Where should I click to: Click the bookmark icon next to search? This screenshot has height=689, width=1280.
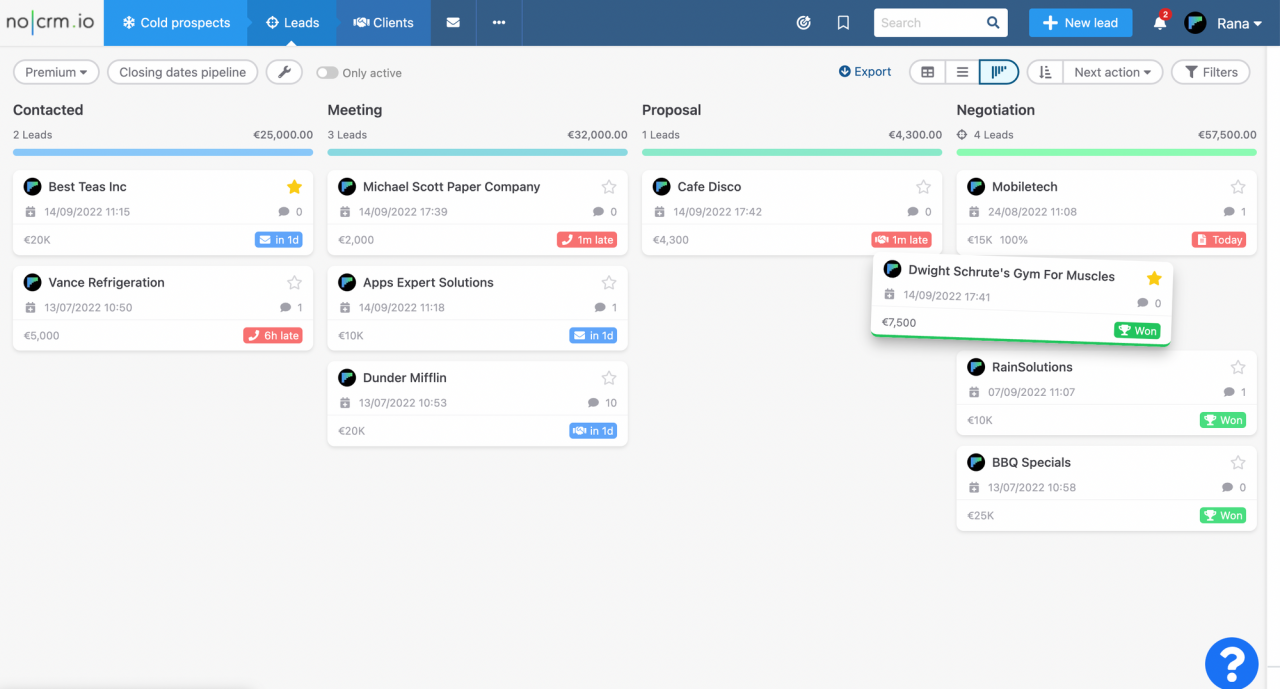coord(842,21)
